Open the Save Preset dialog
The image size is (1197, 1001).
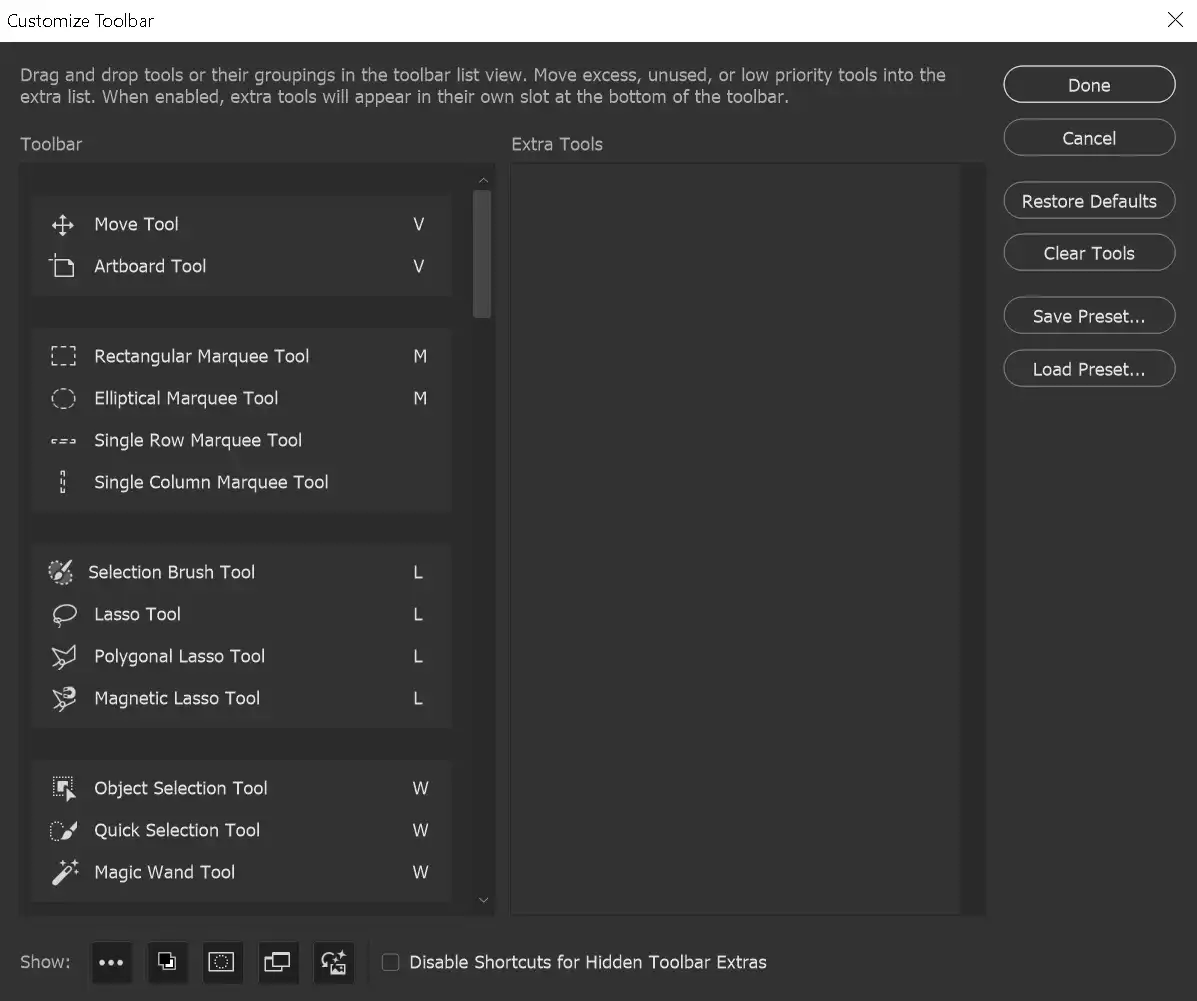pyautogui.click(x=1089, y=315)
